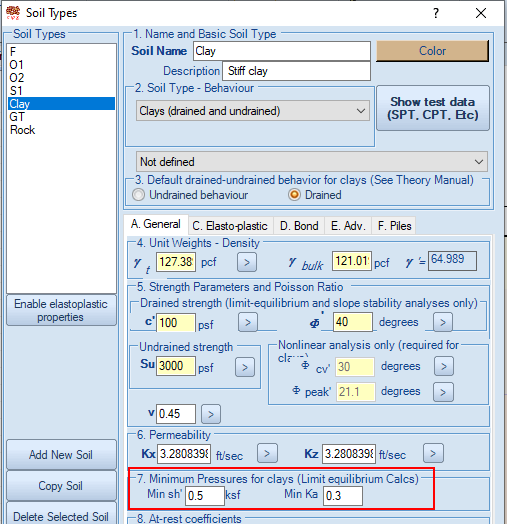This screenshot has width=507, height=524.
Task: Open the arrow button next to Poisson ratio v
Action: pos(211,414)
